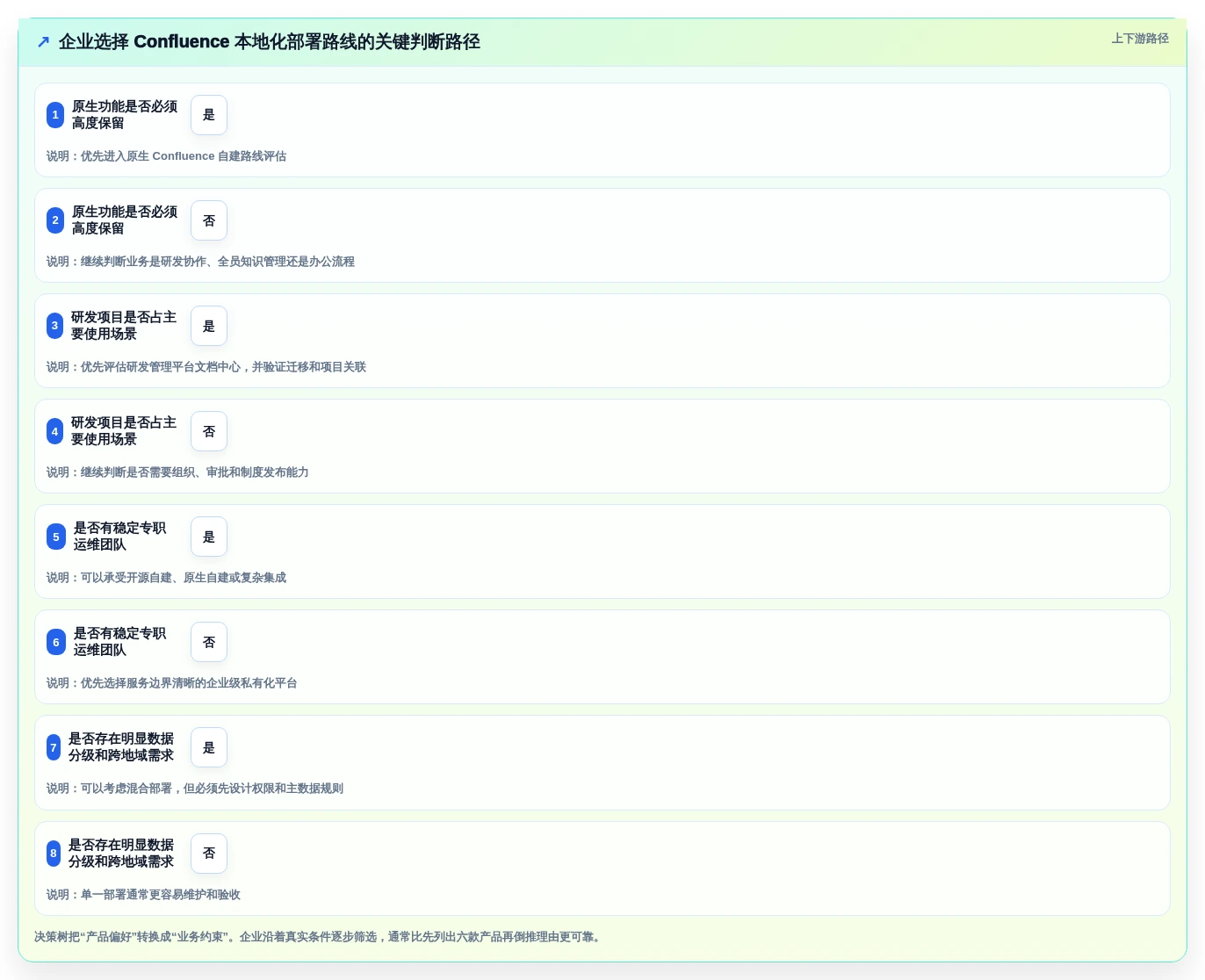Image resolution: width=1205 pixels, height=980 pixels.
Task: Click the footer summary starting with 决策树把
Action: tap(320, 937)
